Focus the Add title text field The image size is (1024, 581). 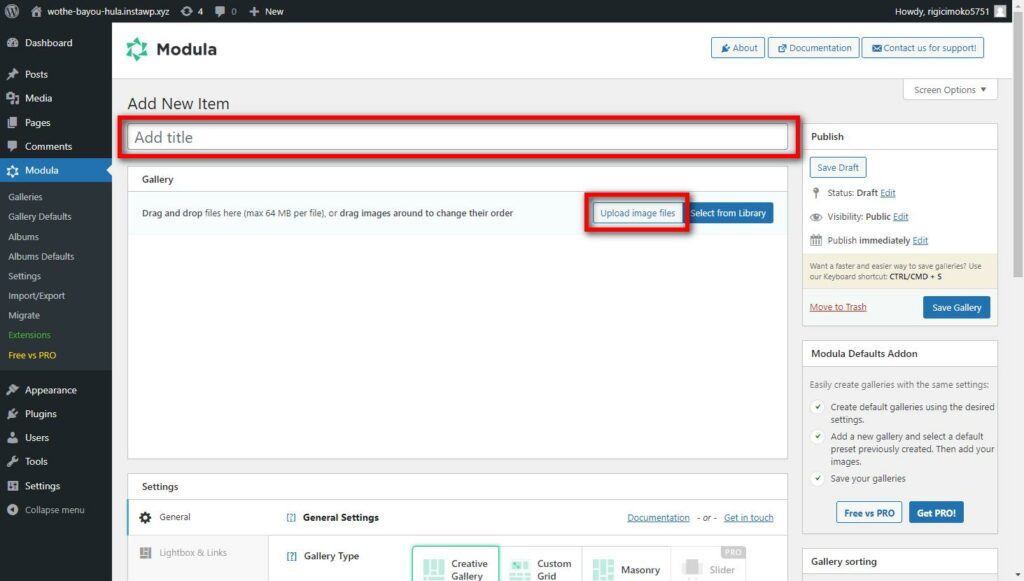[x=457, y=137]
